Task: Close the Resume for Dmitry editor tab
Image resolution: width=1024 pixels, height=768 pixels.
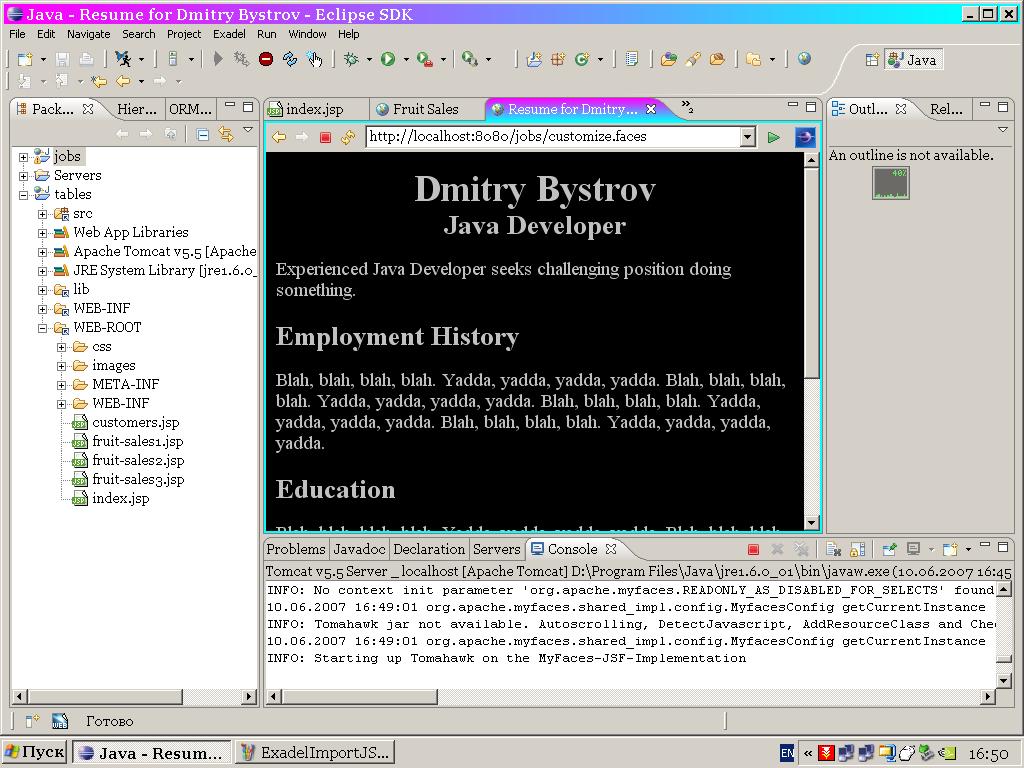Action: pyautogui.click(x=651, y=109)
